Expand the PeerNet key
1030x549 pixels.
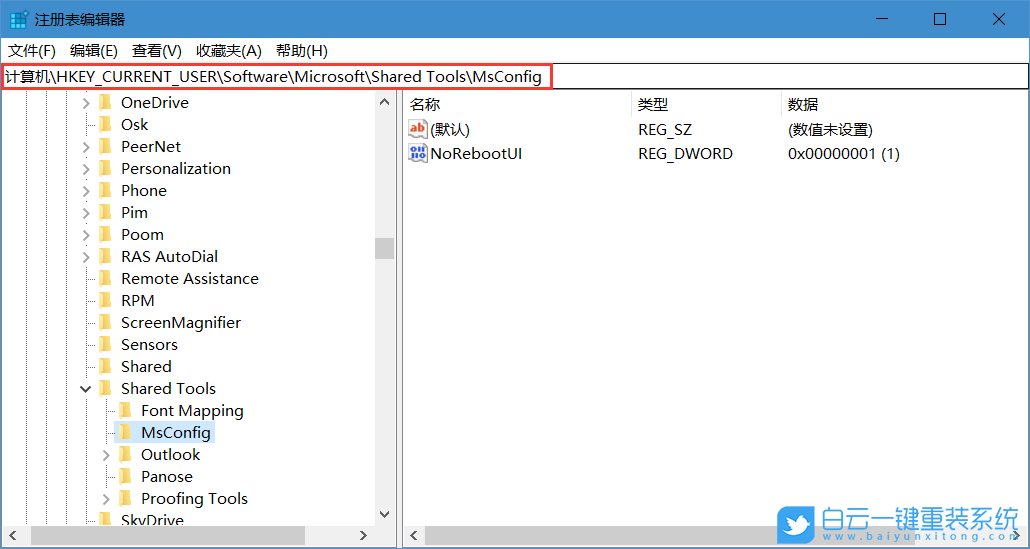(86, 147)
